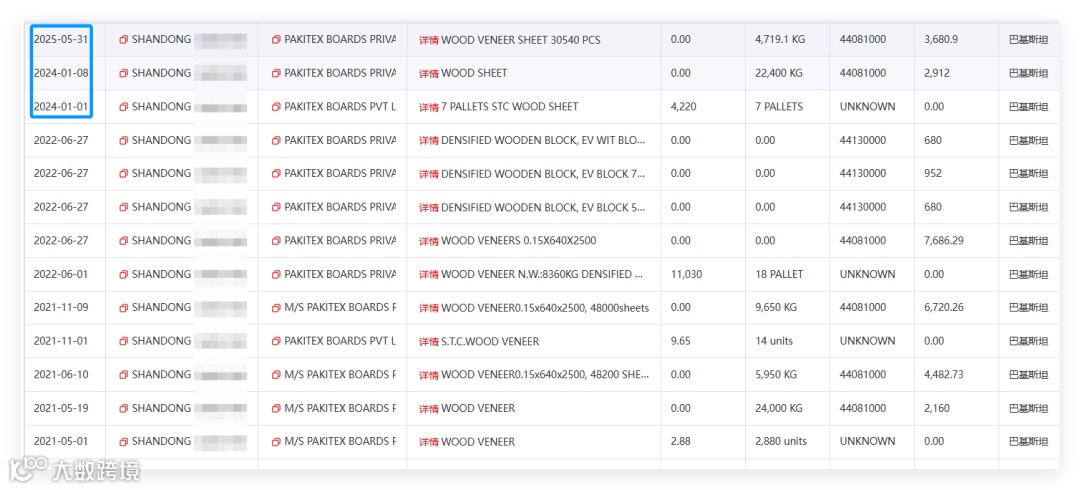This screenshot has width=1080, height=490.
Task: Click weight value 9,650 KG
Action: pos(776,307)
